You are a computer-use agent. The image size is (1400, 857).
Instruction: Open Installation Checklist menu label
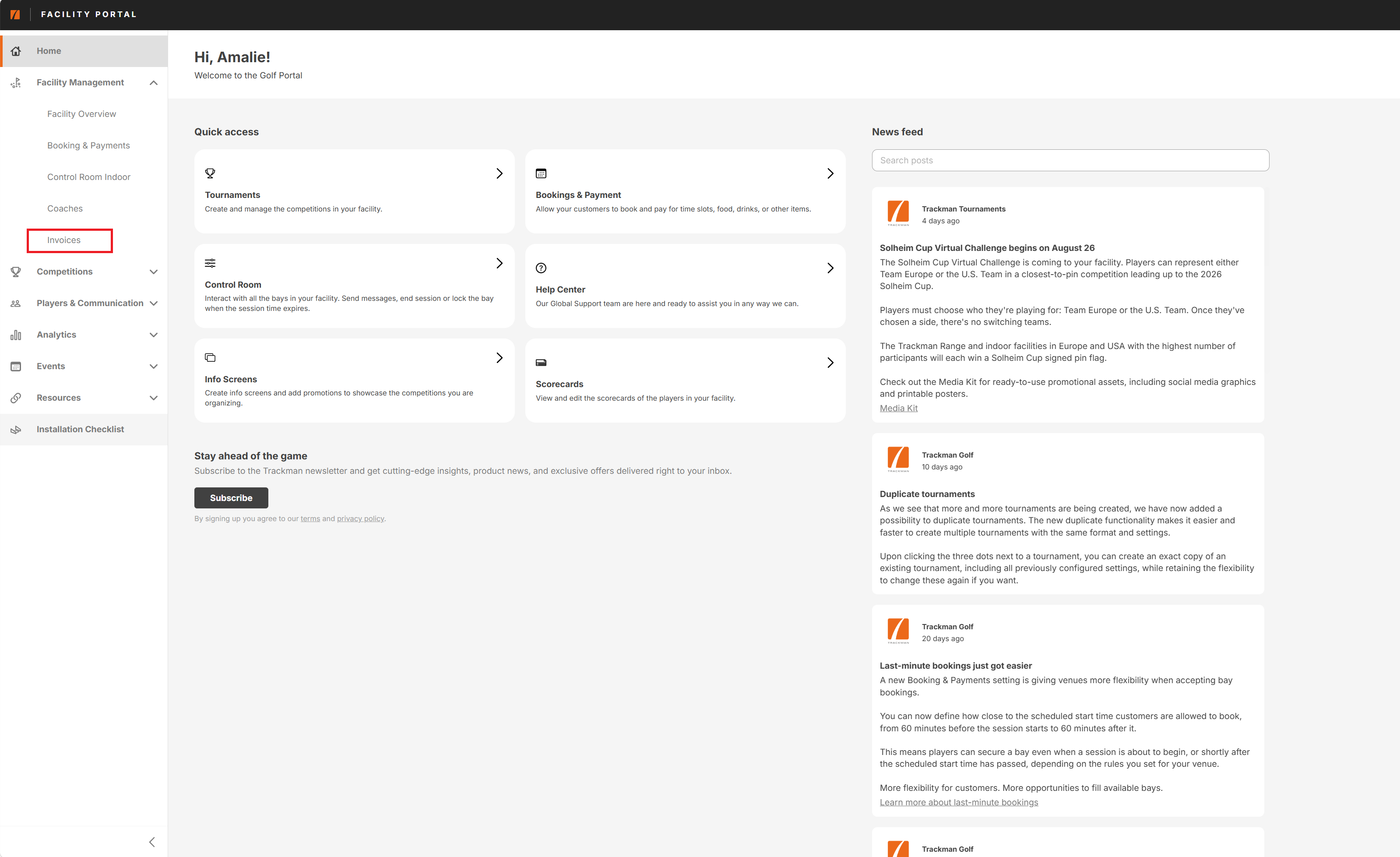pyautogui.click(x=80, y=429)
